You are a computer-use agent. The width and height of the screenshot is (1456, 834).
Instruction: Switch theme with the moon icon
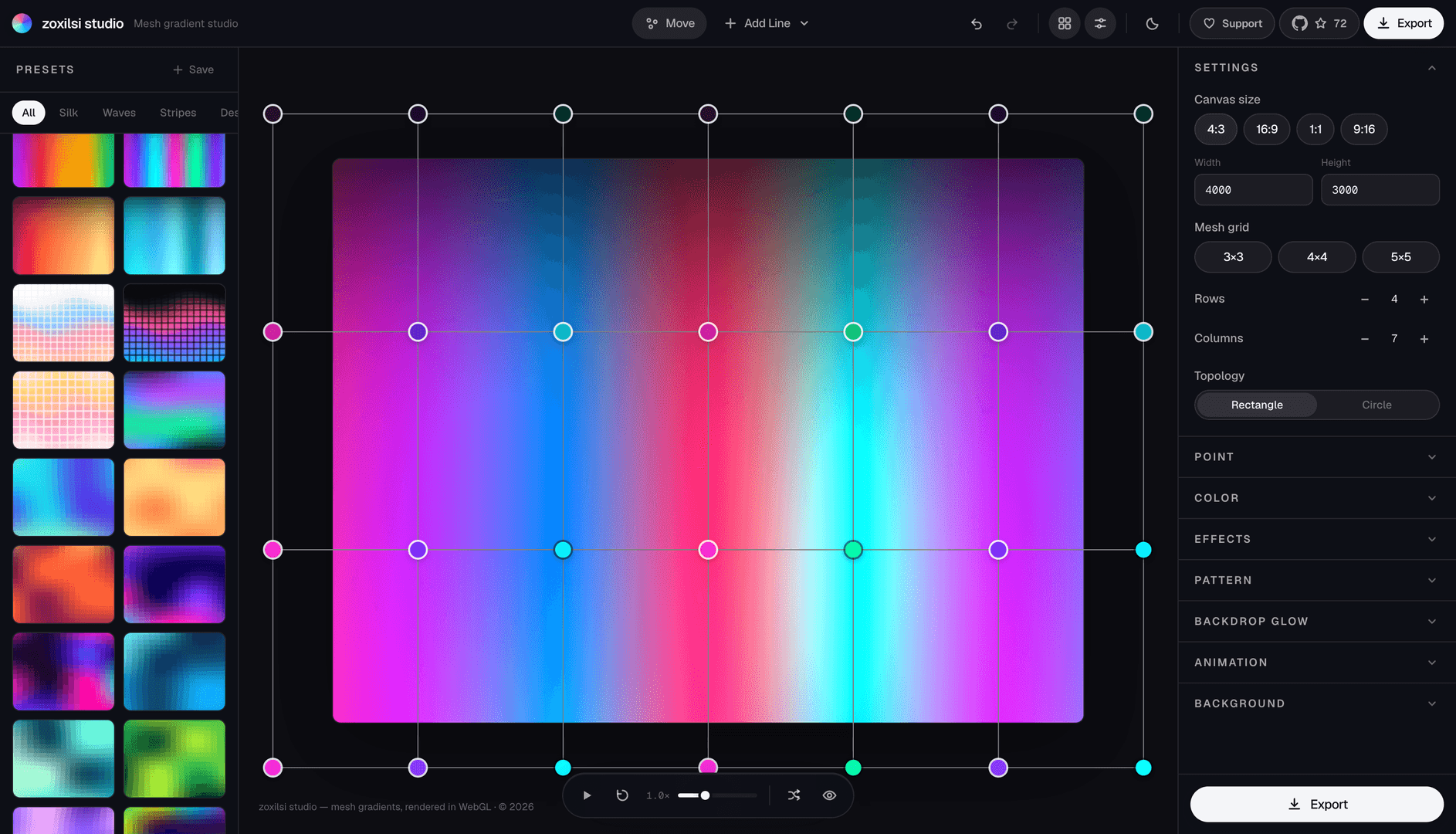click(x=1152, y=24)
